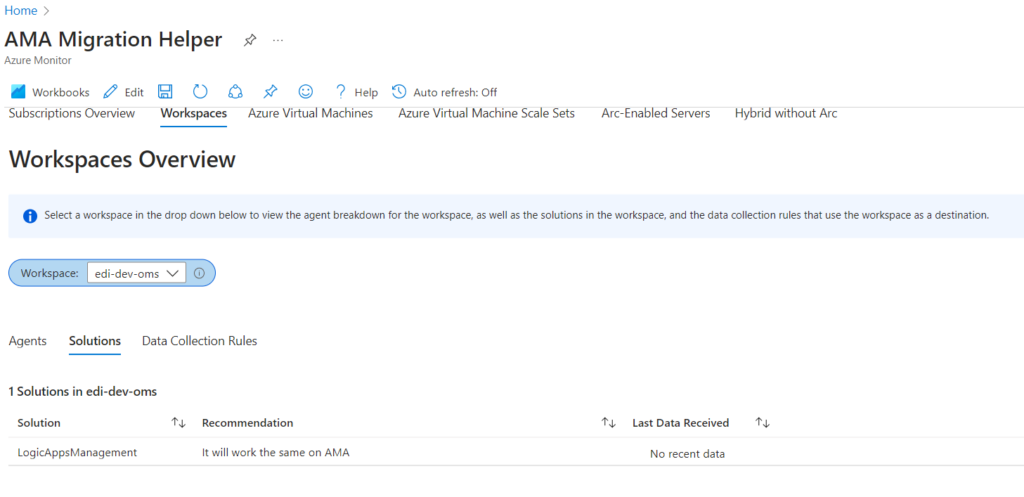This screenshot has height=497, width=1024.
Task: Pin workbook using toolbar pin icon
Action: pos(270,92)
